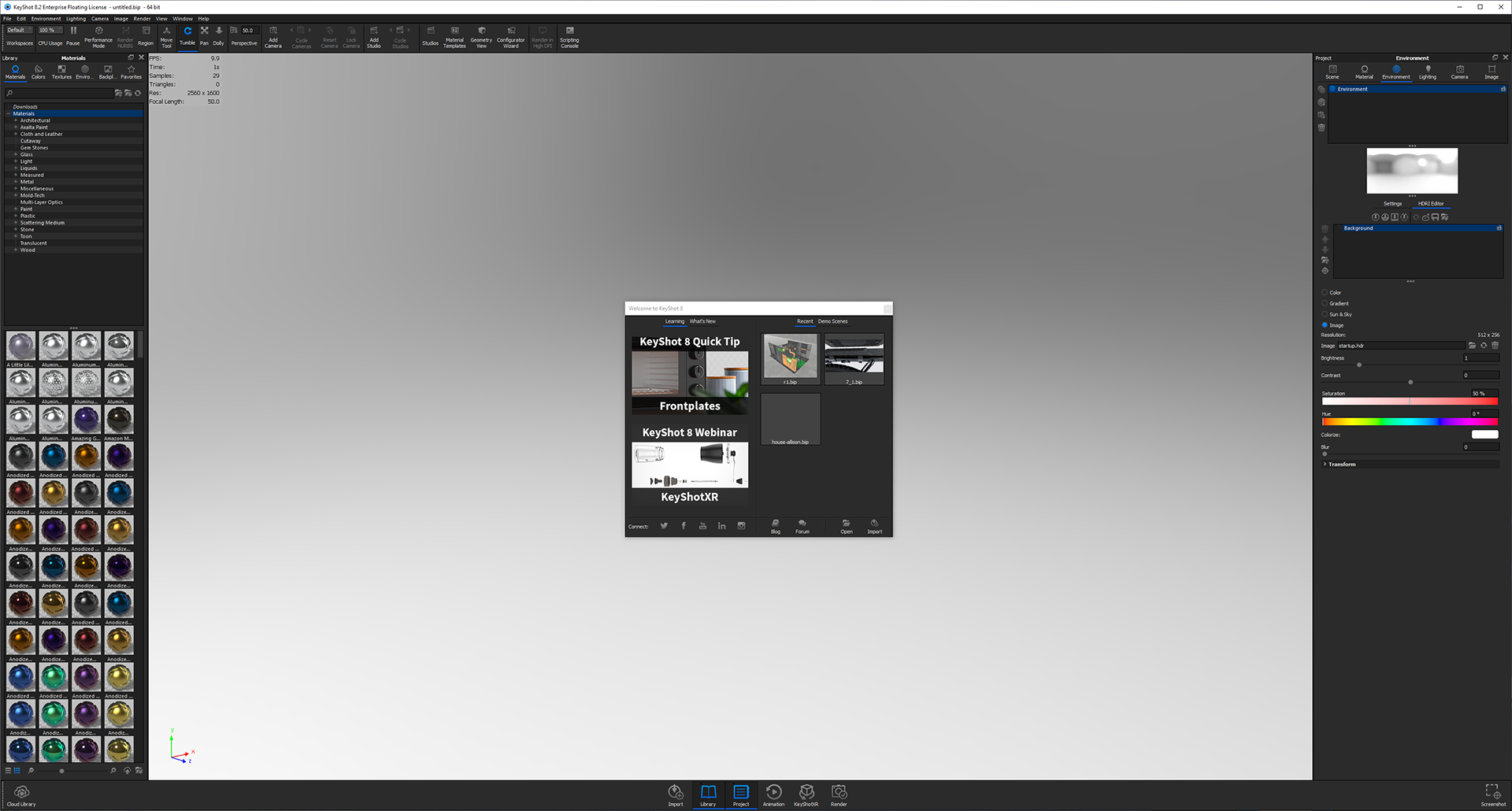The image size is (1512, 811).
Task: Delete the image with trash icon beside startup.hdr
Action: click(x=1495, y=346)
